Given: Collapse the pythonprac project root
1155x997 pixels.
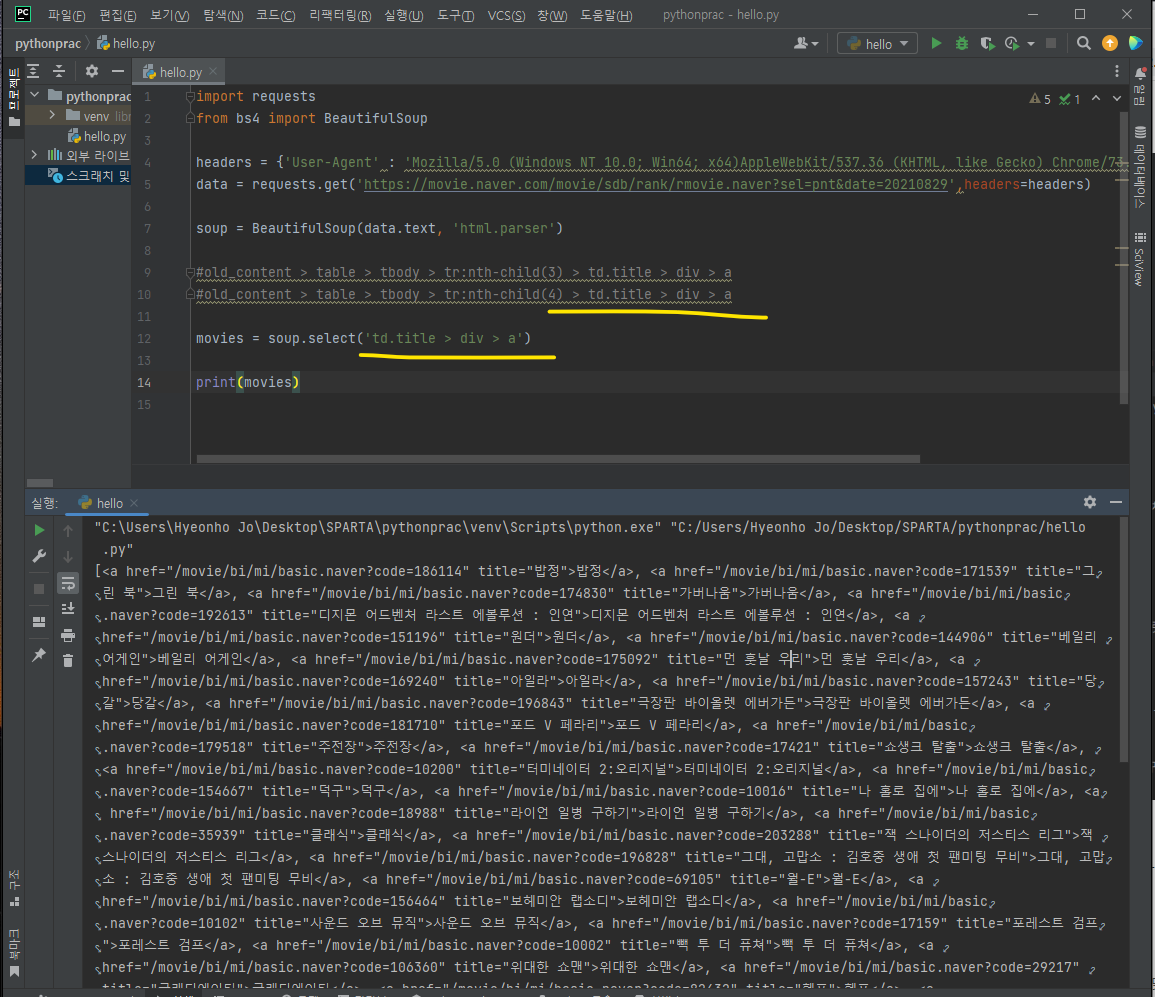Looking at the screenshot, I should [35, 95].
